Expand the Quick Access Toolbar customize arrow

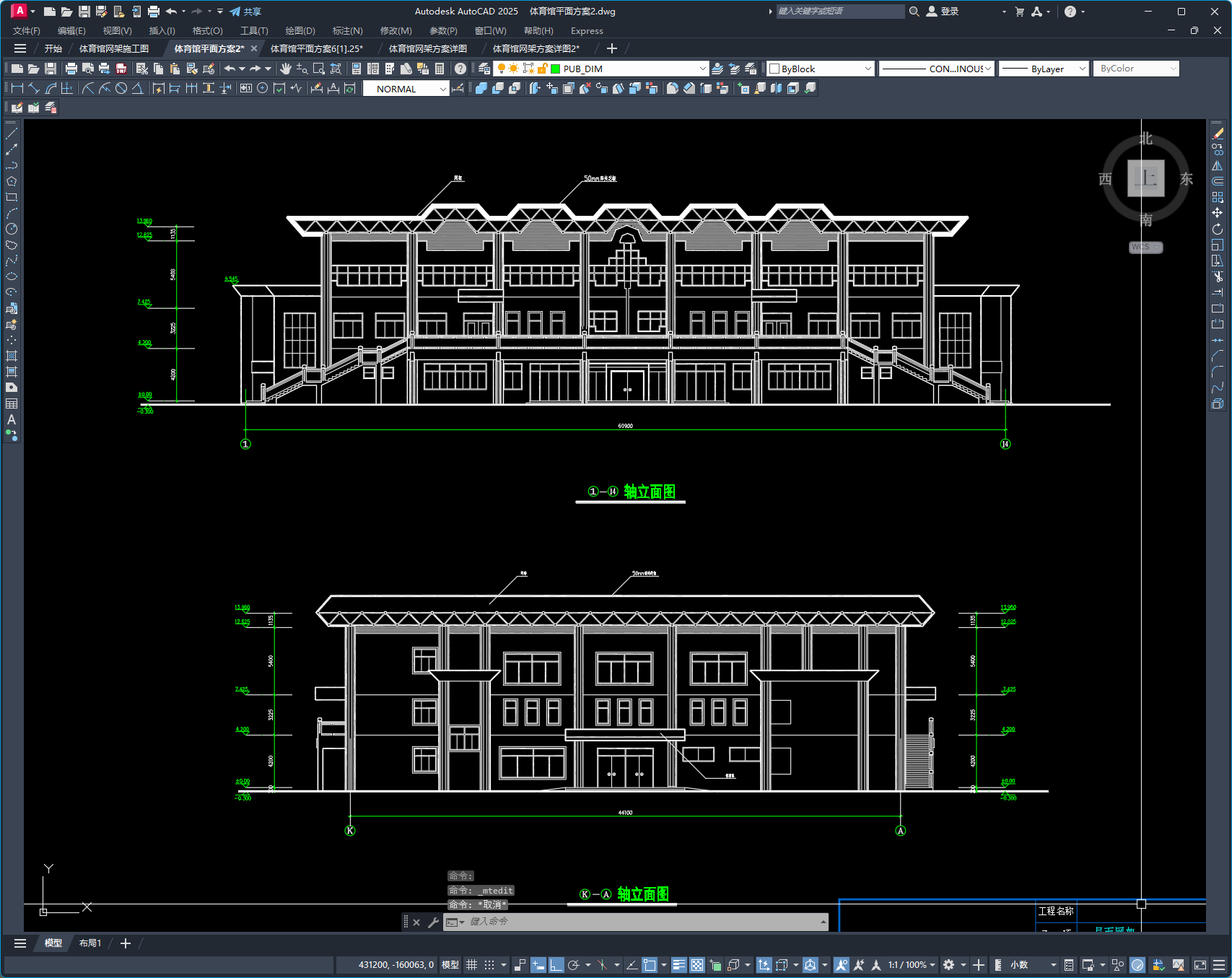tap(220, 12)
